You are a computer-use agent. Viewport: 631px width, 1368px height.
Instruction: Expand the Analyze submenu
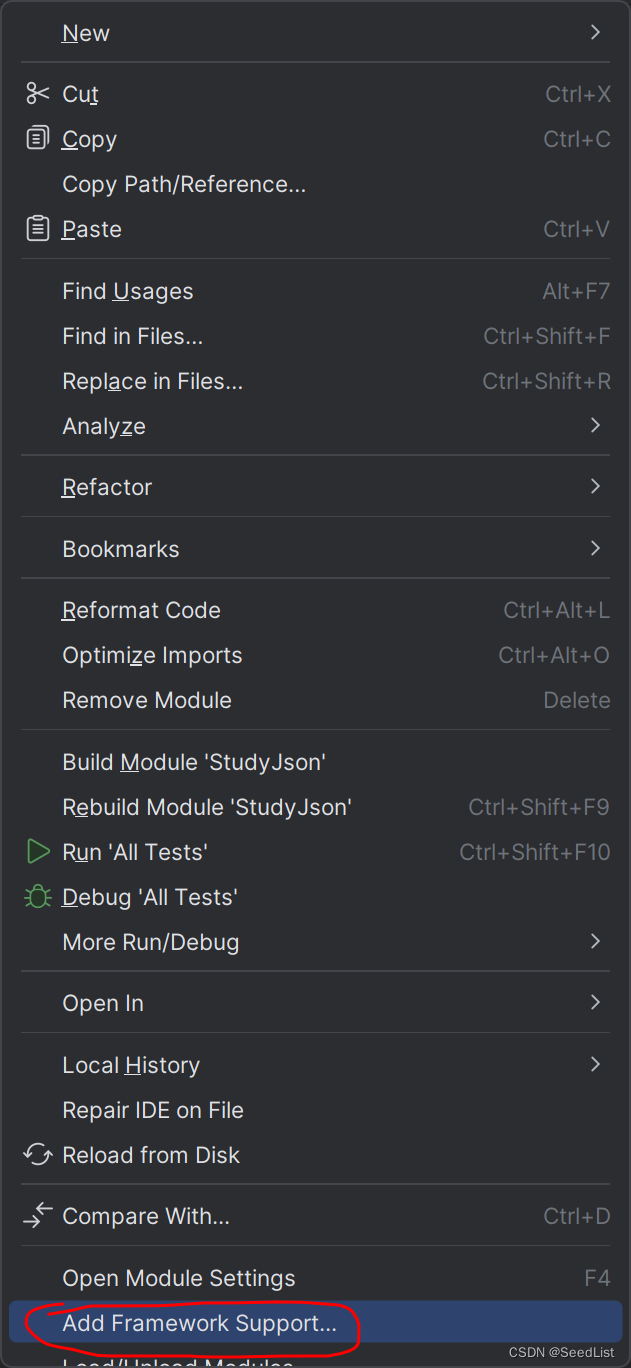(x=596, y=426)
